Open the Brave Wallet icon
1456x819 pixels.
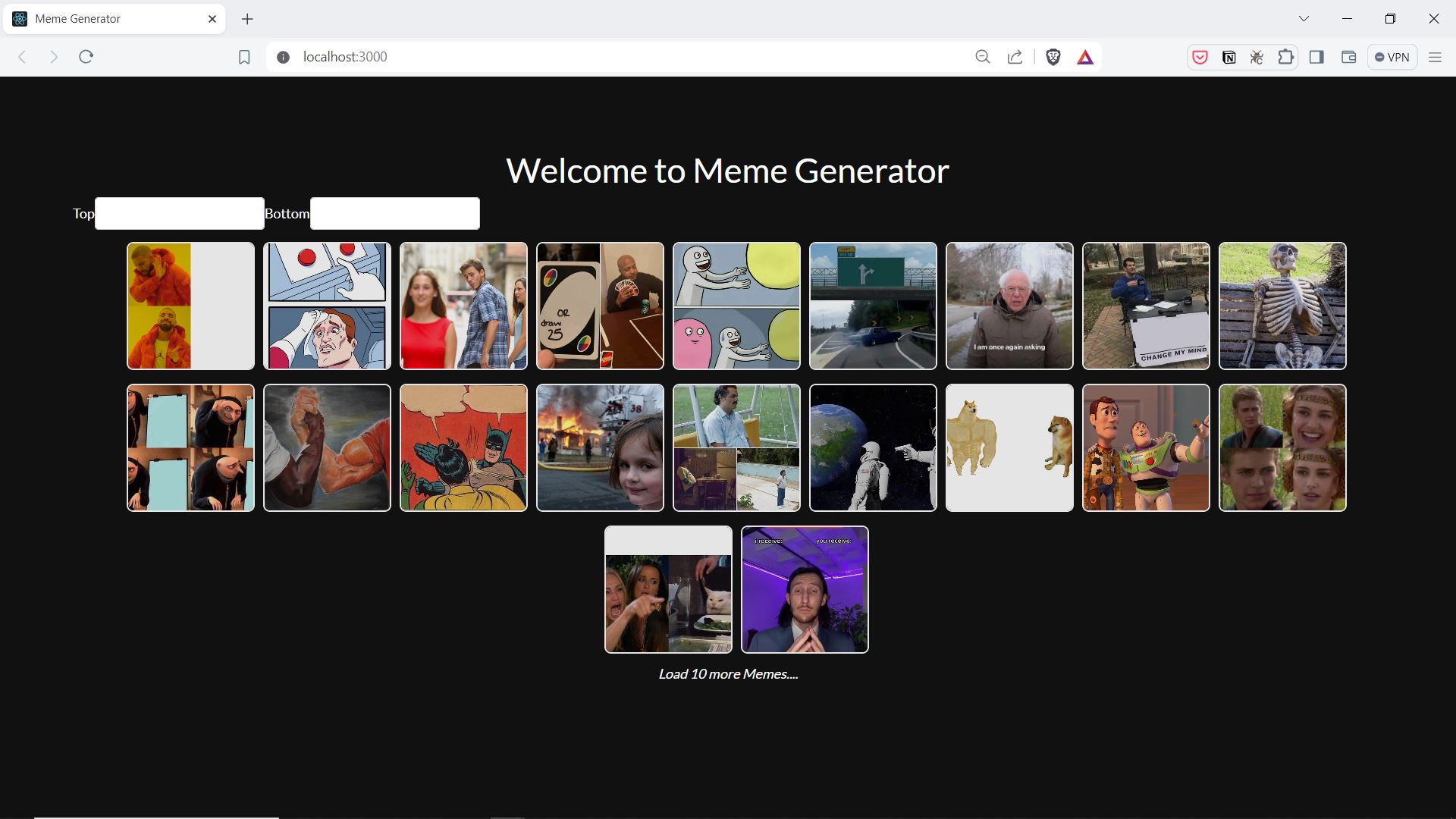pos(1348,57)
